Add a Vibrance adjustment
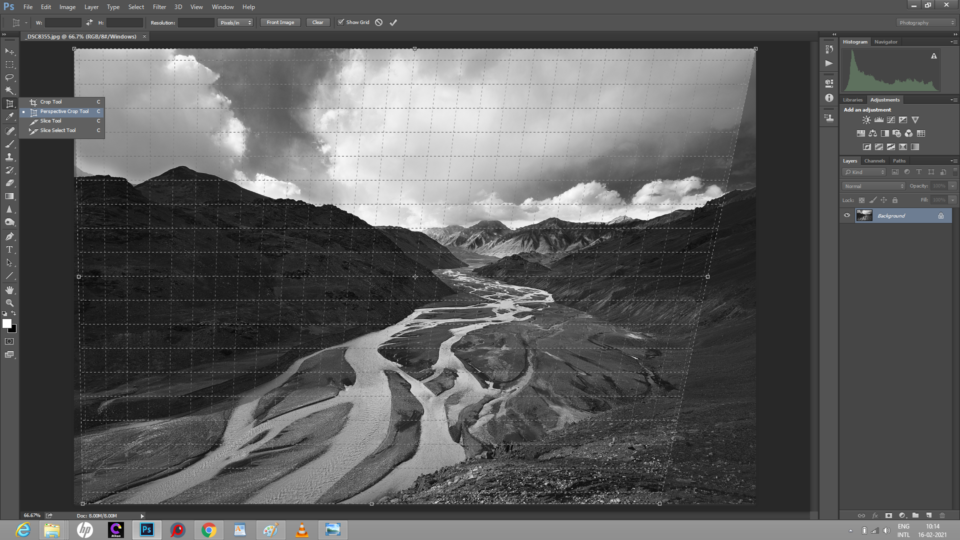 pos(915,120)
